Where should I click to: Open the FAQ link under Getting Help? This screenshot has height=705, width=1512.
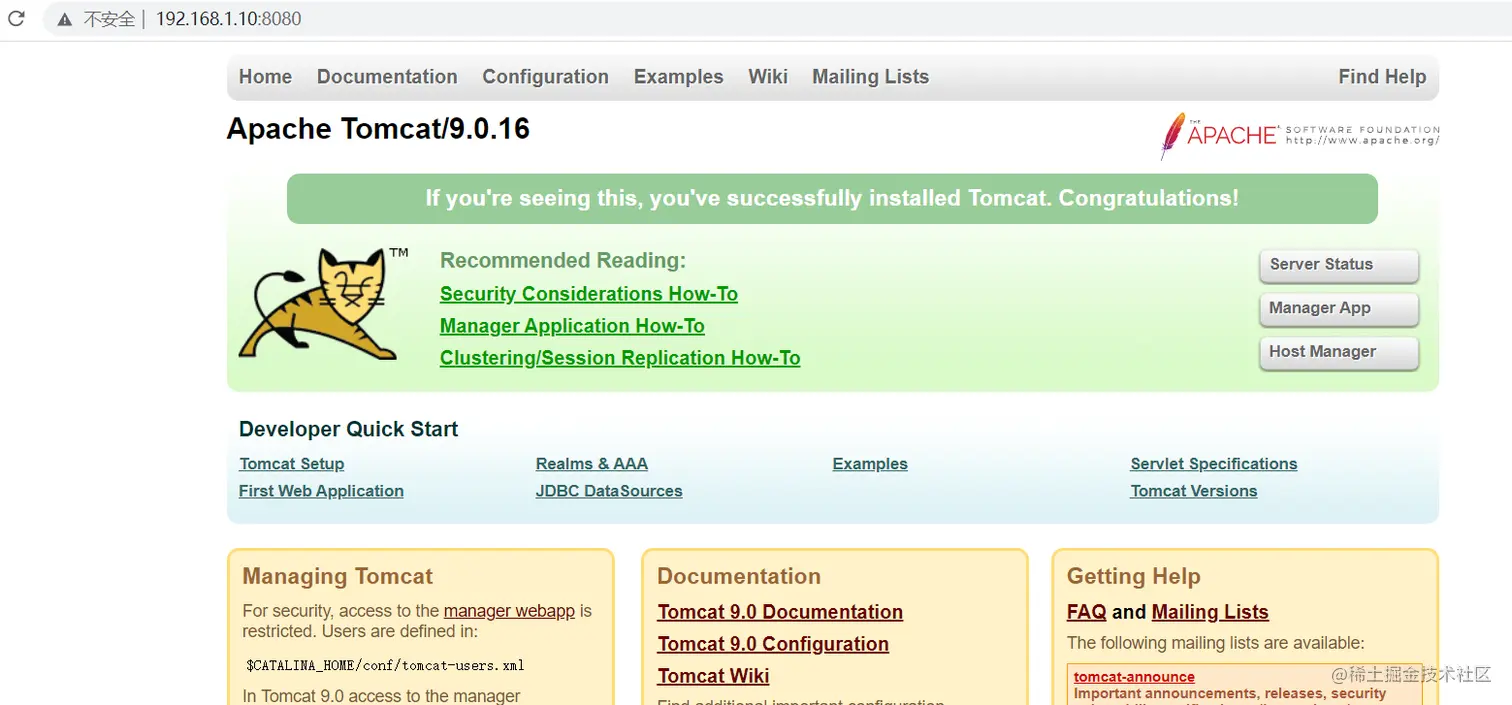pos(1087,612)
